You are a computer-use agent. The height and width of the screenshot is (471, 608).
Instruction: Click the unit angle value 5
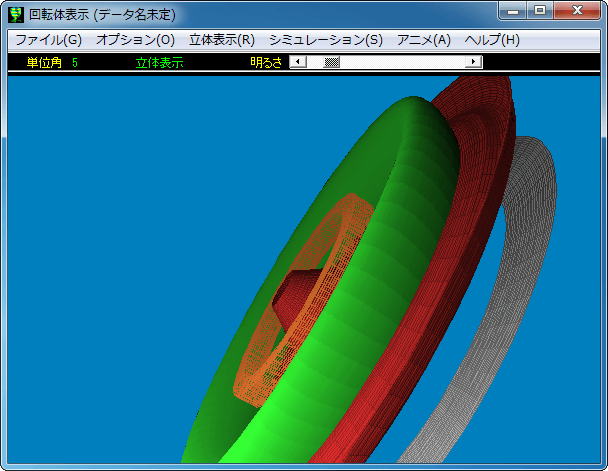[75, 62]
